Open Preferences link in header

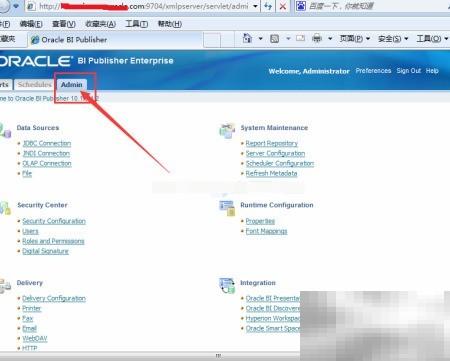tap(373, 71)
